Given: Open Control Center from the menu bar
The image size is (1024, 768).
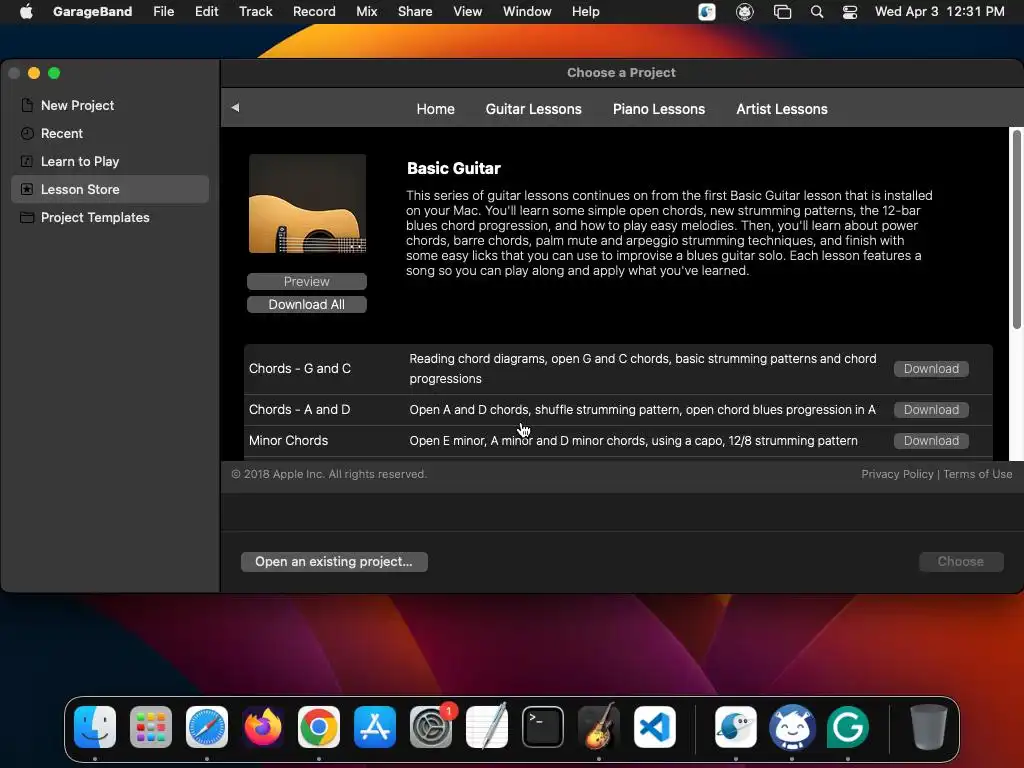Looking at the screenshot, I should [850, 12].
